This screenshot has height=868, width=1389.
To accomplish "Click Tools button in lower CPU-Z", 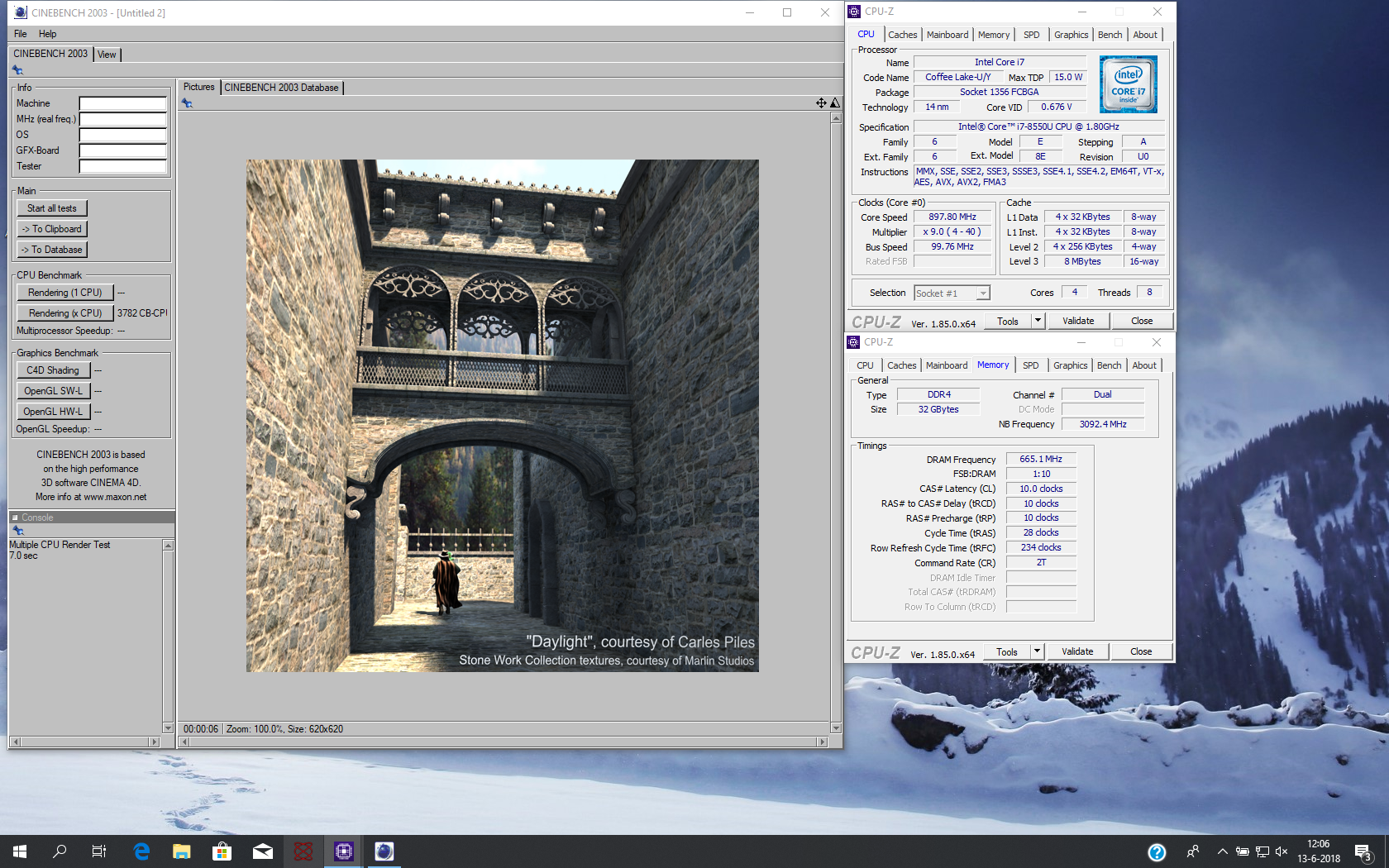I will point(1007,651).
